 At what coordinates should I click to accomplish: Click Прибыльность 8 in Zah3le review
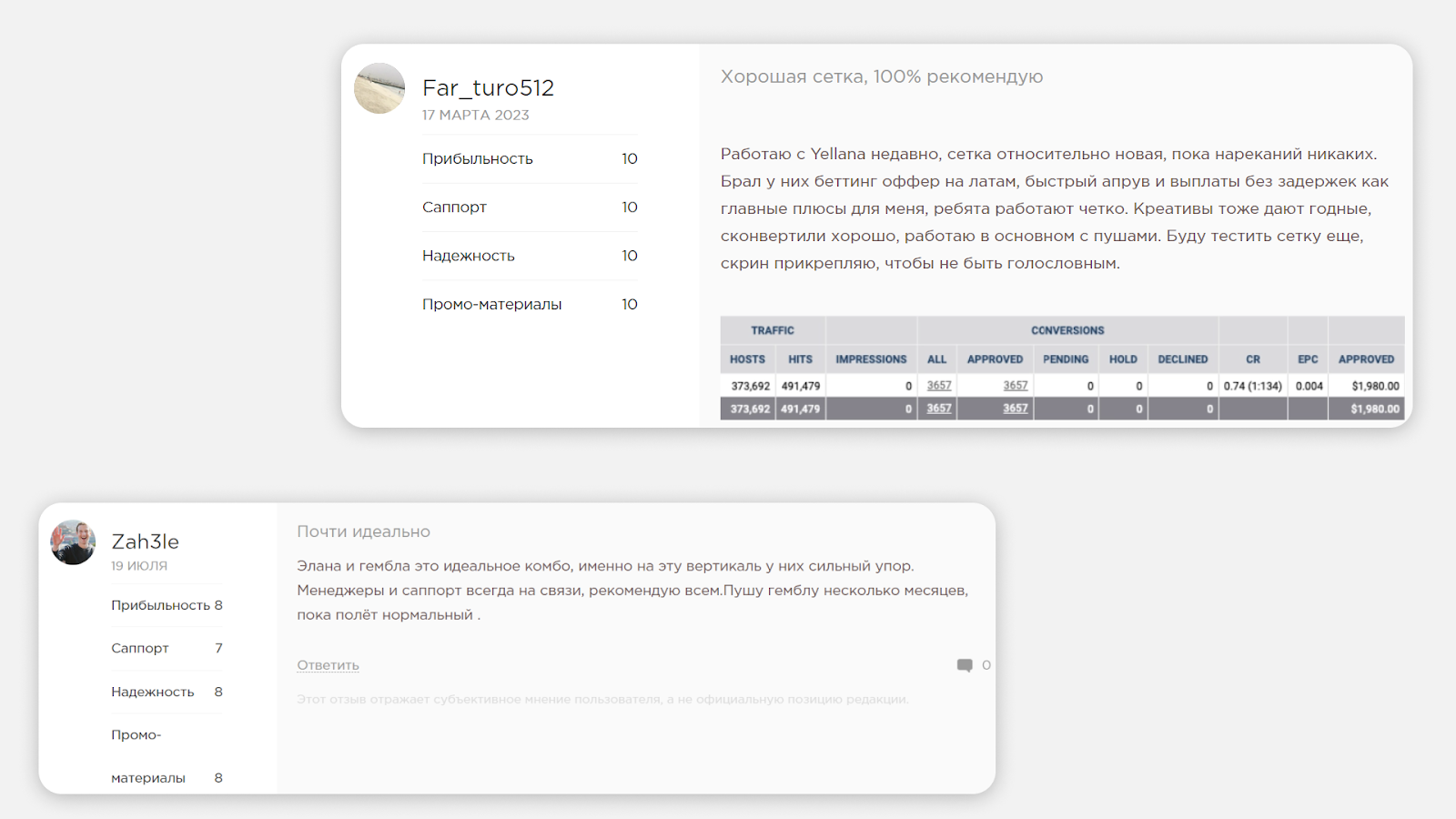click(x=167, y=605)
